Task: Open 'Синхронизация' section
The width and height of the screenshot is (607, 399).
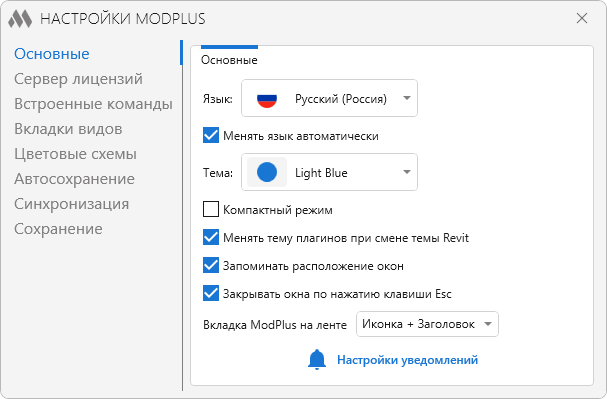Action: coord(71,204)
